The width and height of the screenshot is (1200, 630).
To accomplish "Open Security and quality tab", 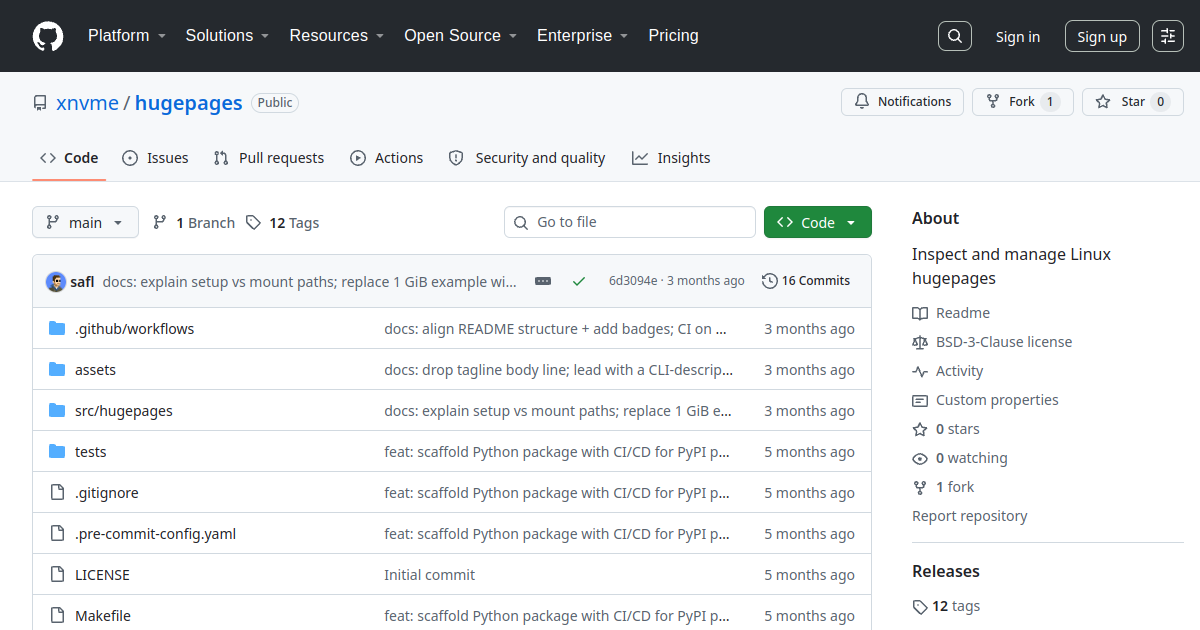I will tap(527, 158).
